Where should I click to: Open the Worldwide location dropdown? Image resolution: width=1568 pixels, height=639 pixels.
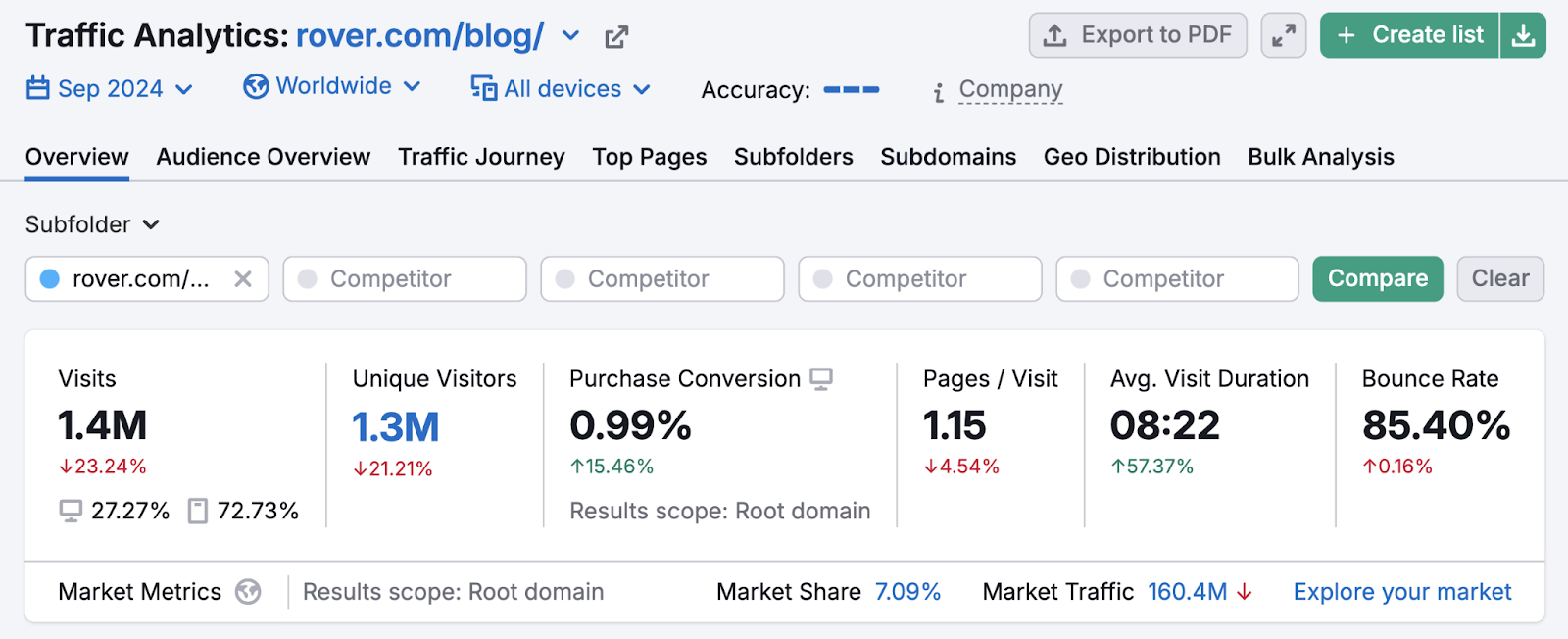click(x=332, y=86)
